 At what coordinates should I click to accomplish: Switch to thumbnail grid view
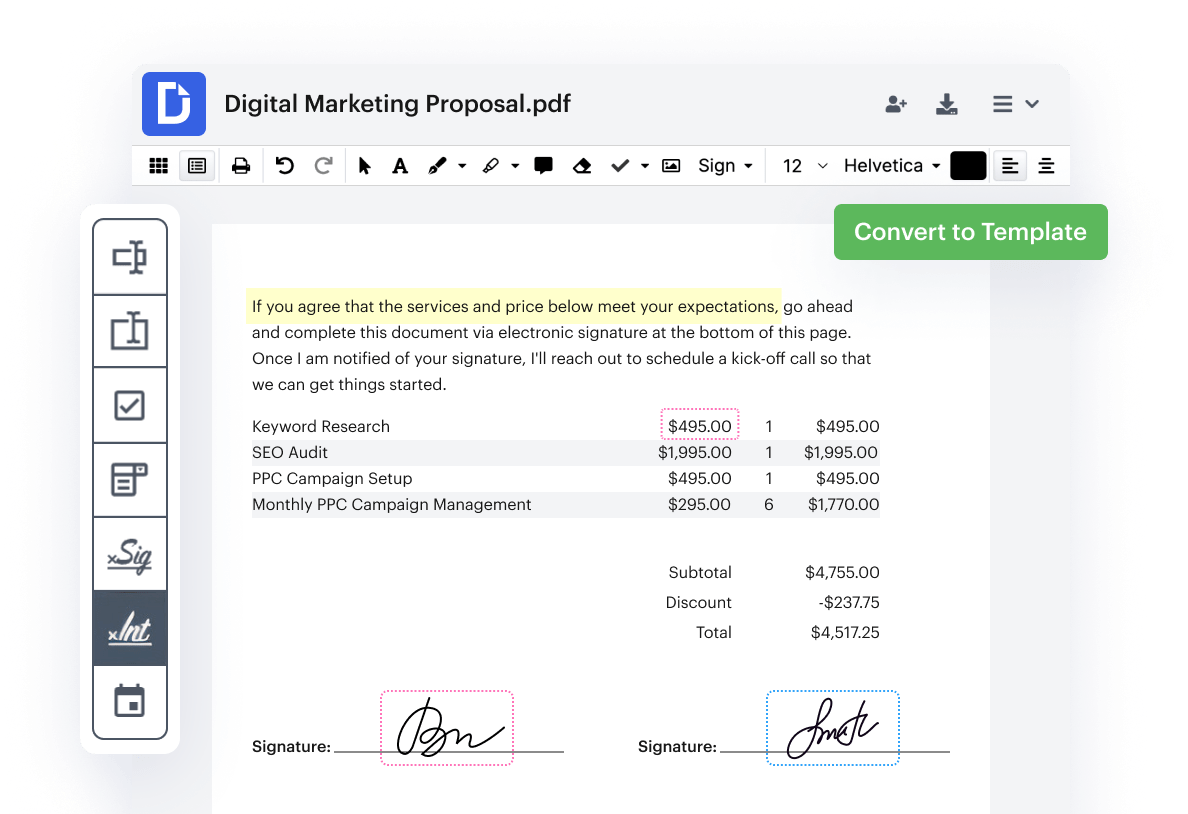coord(158,166)
